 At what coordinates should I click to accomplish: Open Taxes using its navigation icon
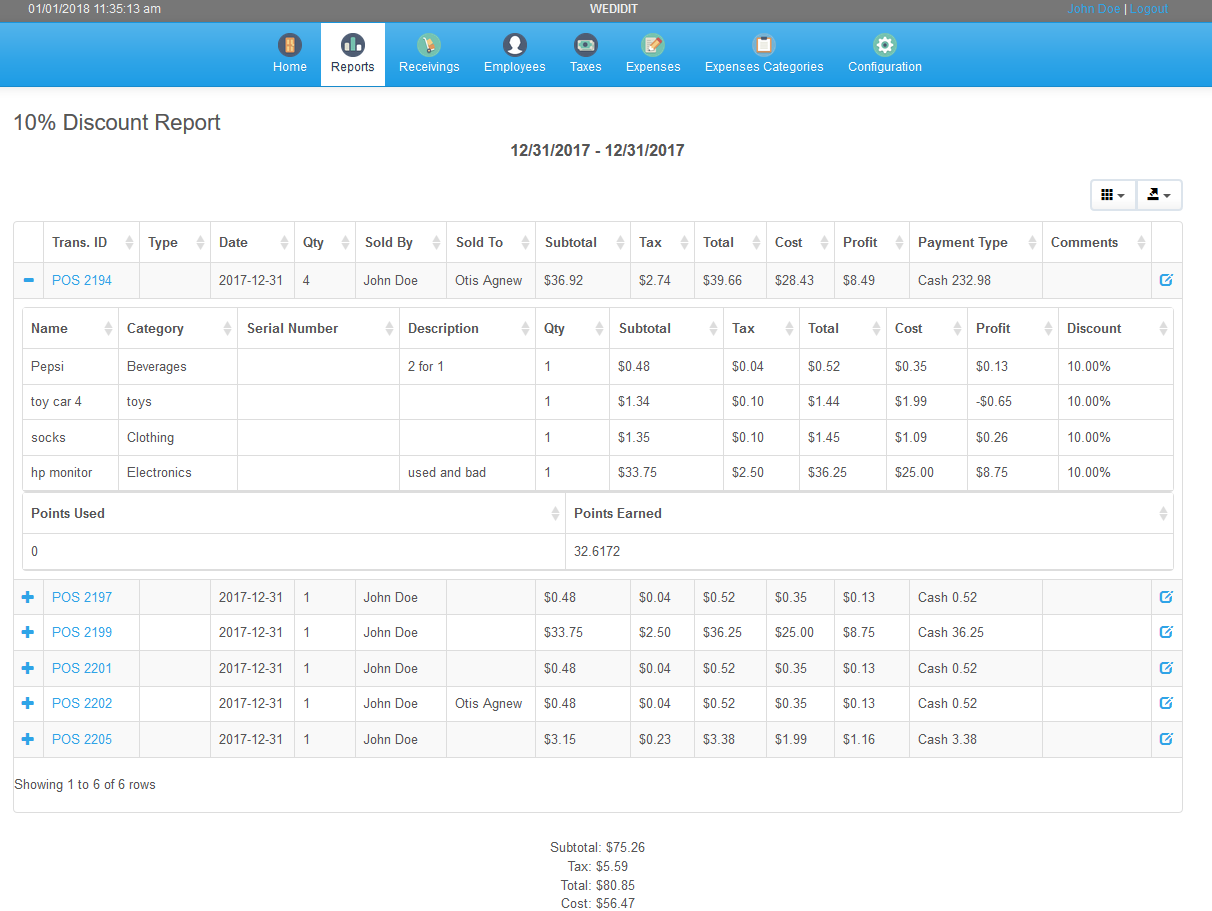(585, 45)
